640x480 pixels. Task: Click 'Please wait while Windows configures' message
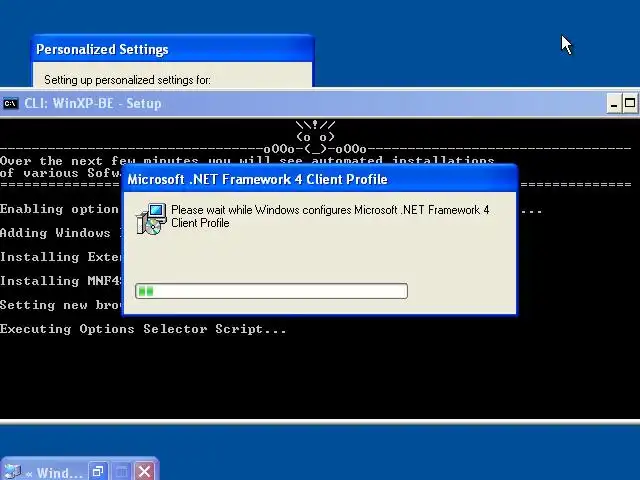click(330, 216)
